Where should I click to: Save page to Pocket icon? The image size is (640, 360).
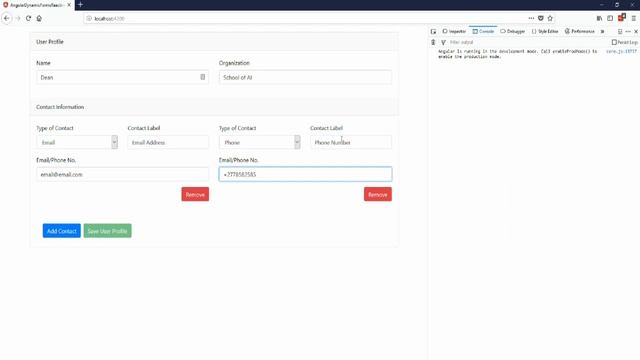click(x=540, y=18)
